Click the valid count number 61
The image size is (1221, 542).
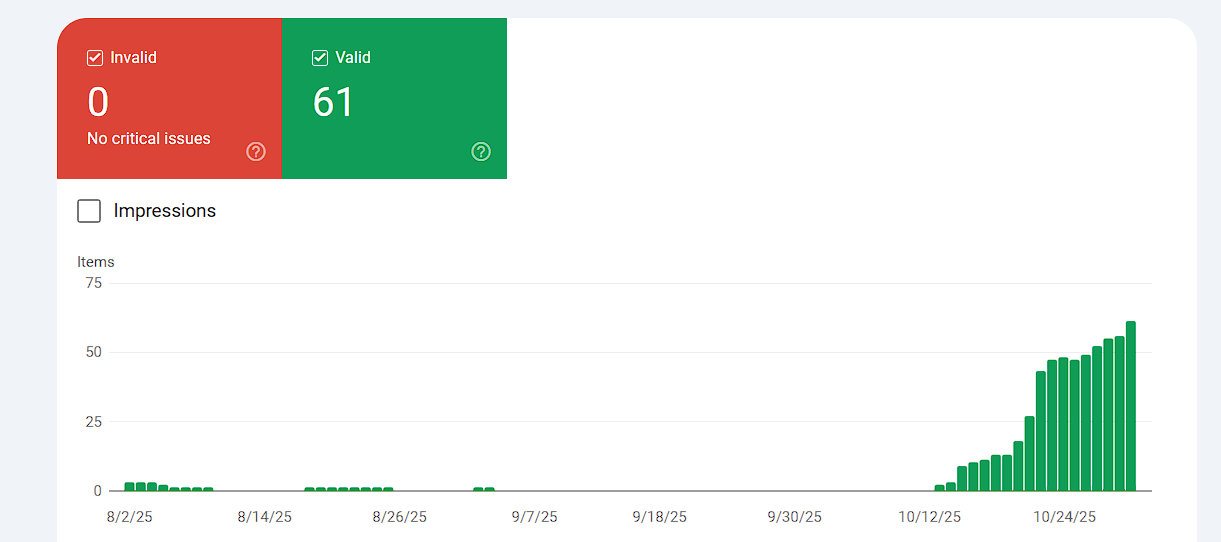pyautogui.click(x=333, y=103)
